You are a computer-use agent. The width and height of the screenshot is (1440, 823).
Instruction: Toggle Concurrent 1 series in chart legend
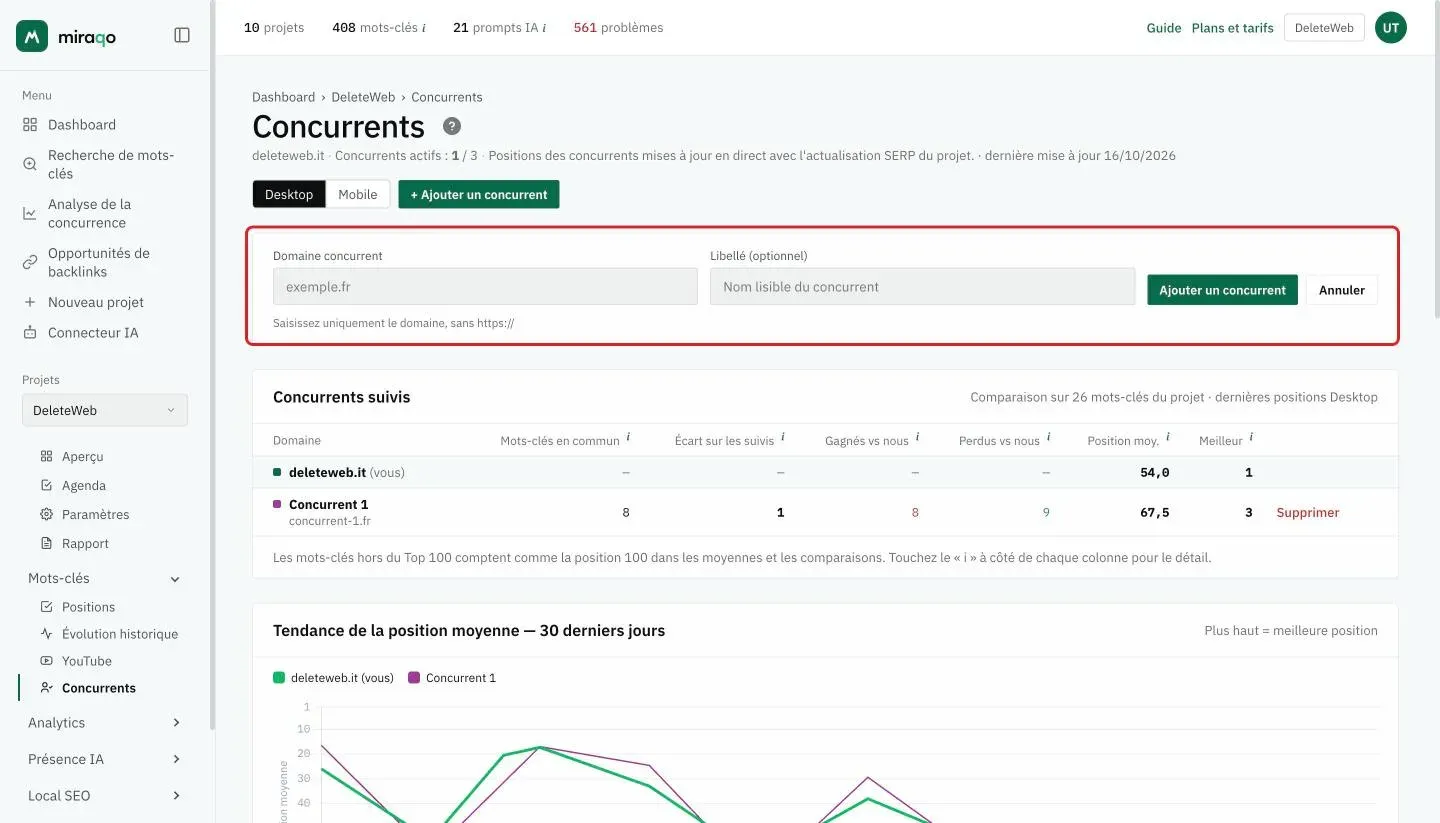(452, 678)
